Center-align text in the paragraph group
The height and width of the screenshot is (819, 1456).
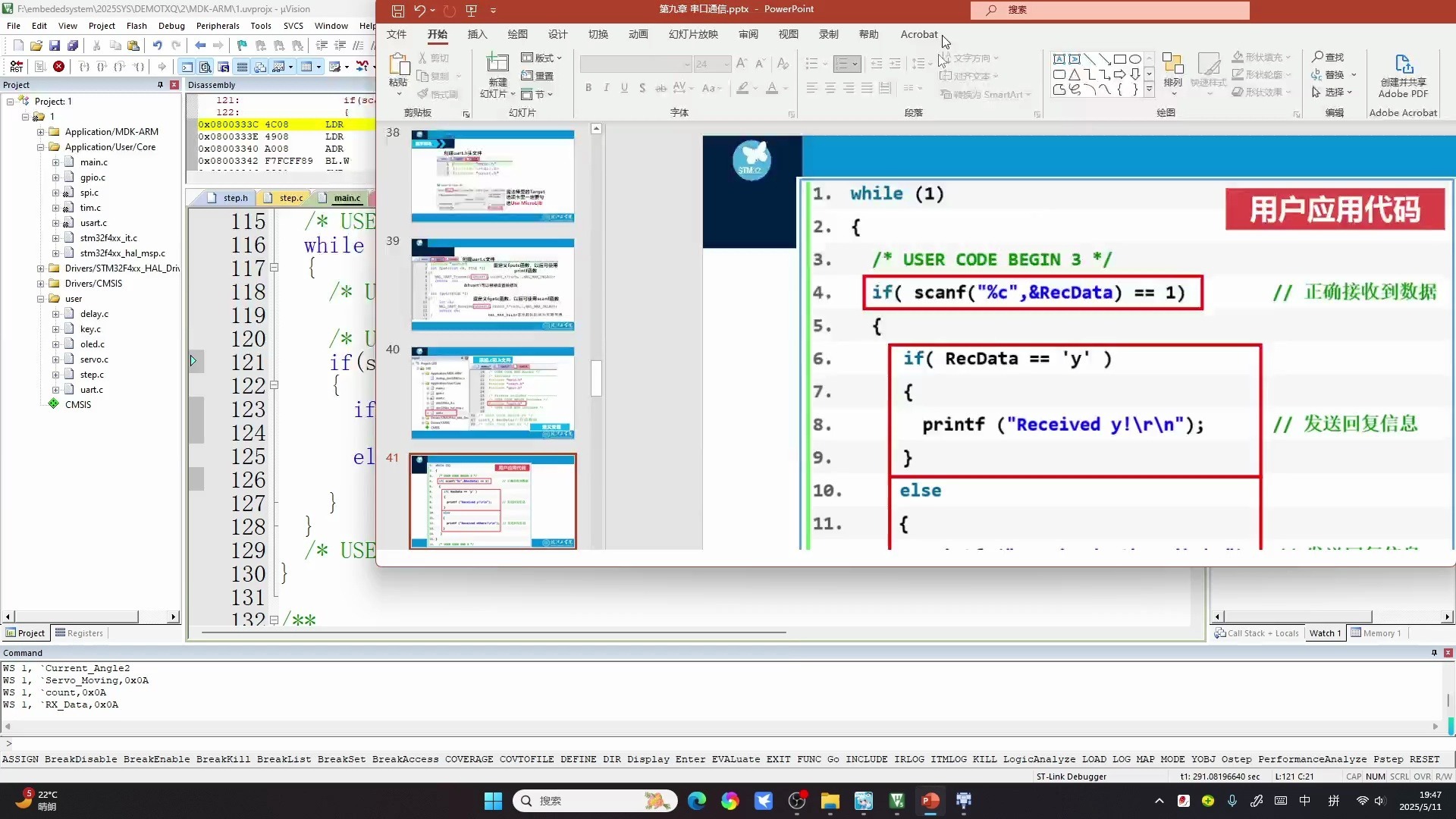830,88
